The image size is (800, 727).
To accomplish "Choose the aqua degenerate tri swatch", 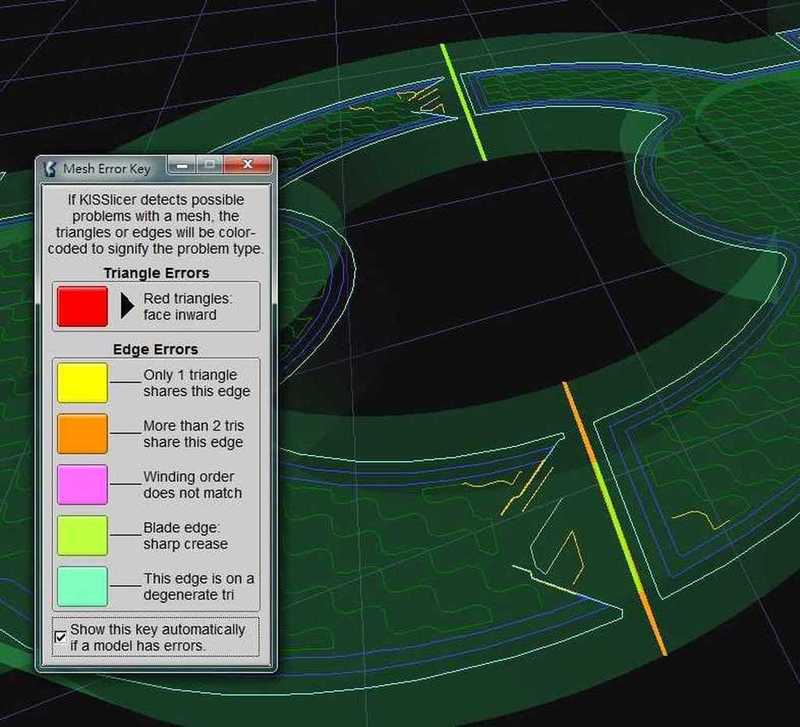I will [82, 586].
